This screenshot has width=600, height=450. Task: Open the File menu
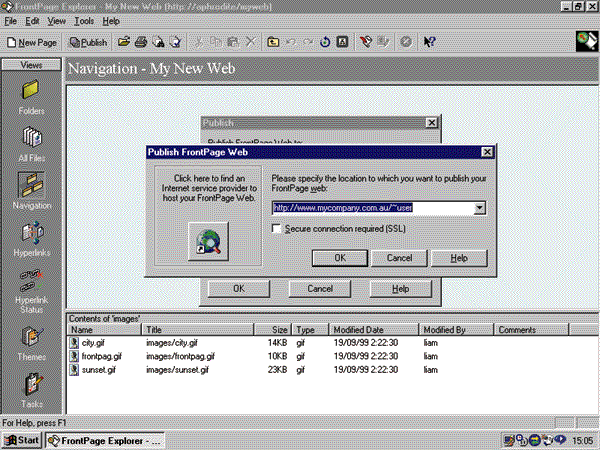click(10, 20)
